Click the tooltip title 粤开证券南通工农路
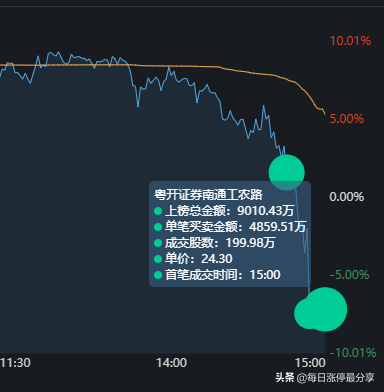The image size is (384, 392). 208,195
